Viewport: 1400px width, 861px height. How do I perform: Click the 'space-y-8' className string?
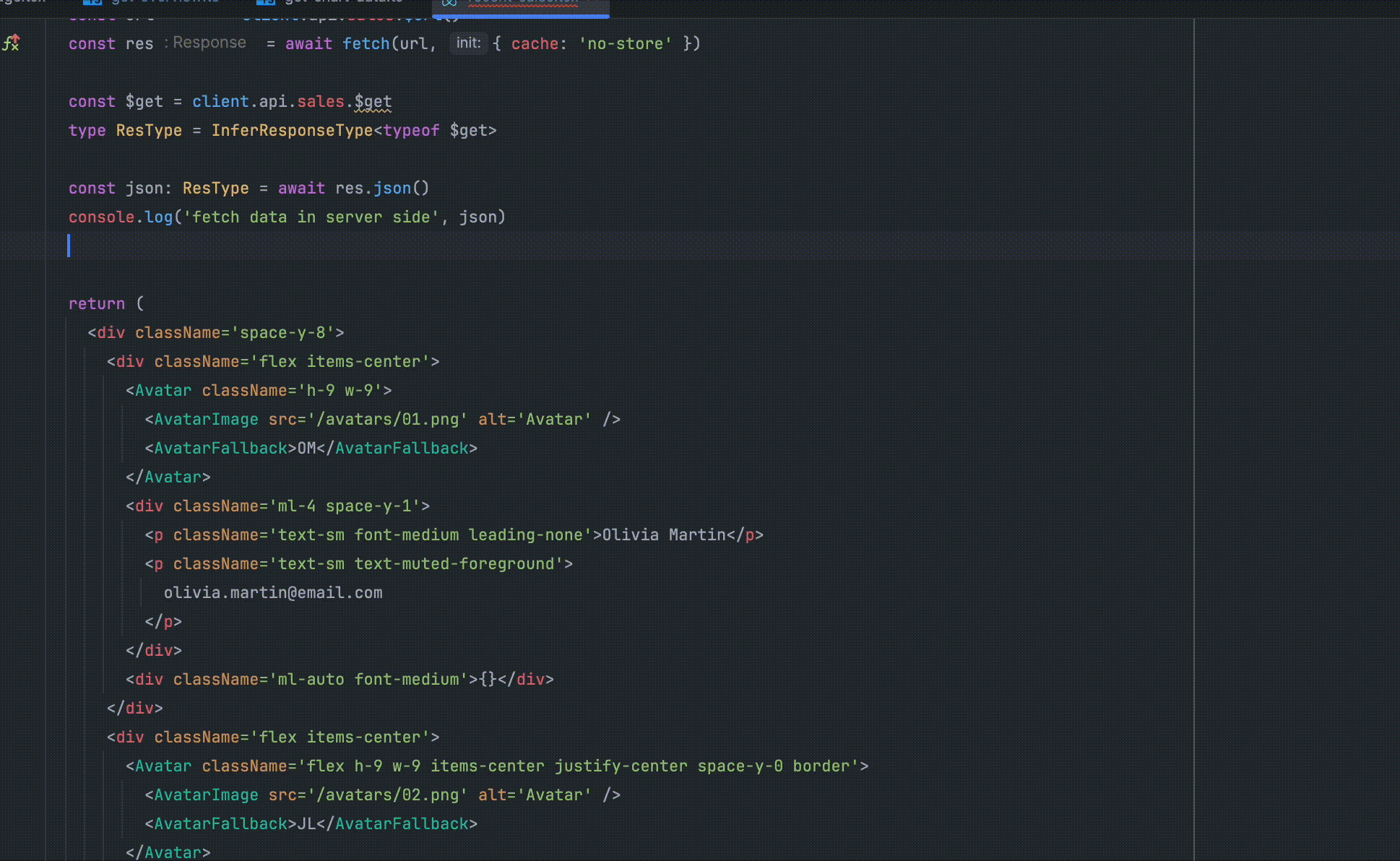click(282, 333)
